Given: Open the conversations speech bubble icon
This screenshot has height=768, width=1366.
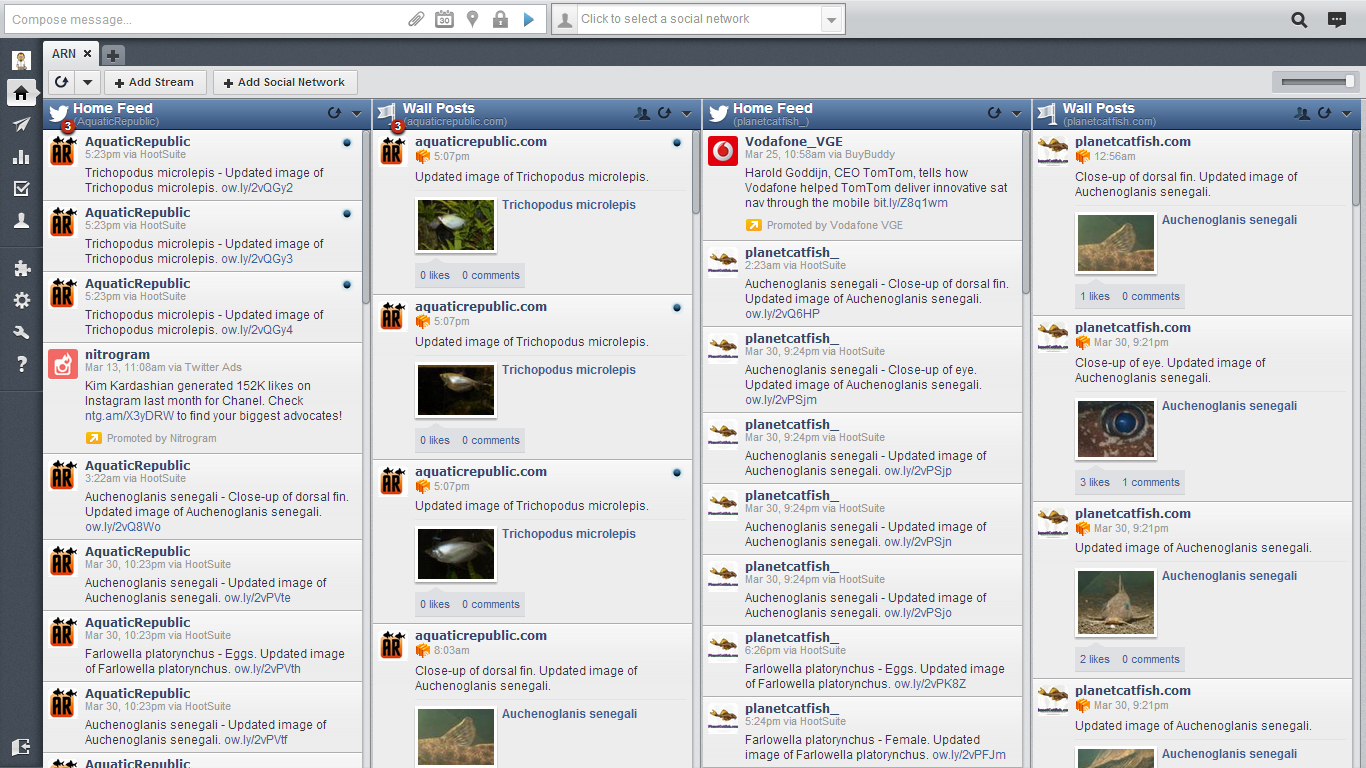Looking at the screenshot, I should 1337,19.
